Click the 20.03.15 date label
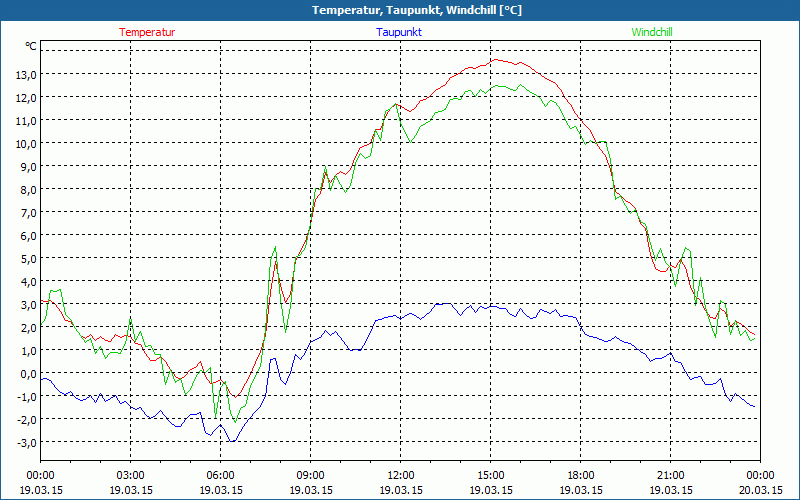Screen dimensions: 800x500 coord(760,490)
